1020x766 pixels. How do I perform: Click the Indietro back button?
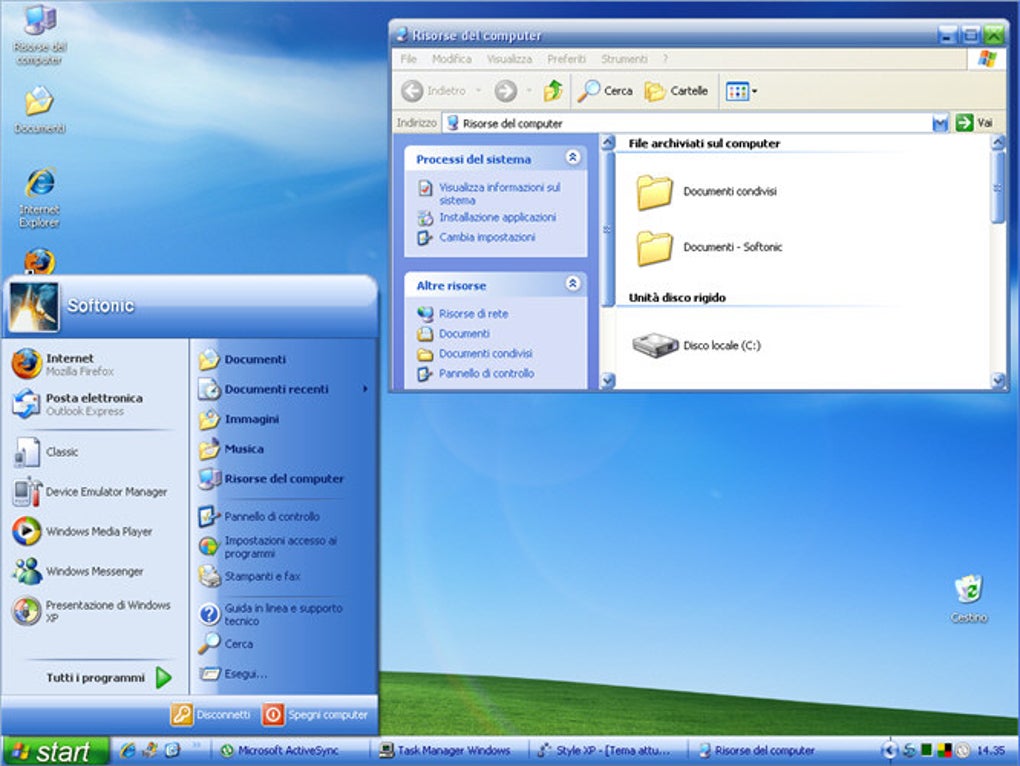(x=434, y=91)
